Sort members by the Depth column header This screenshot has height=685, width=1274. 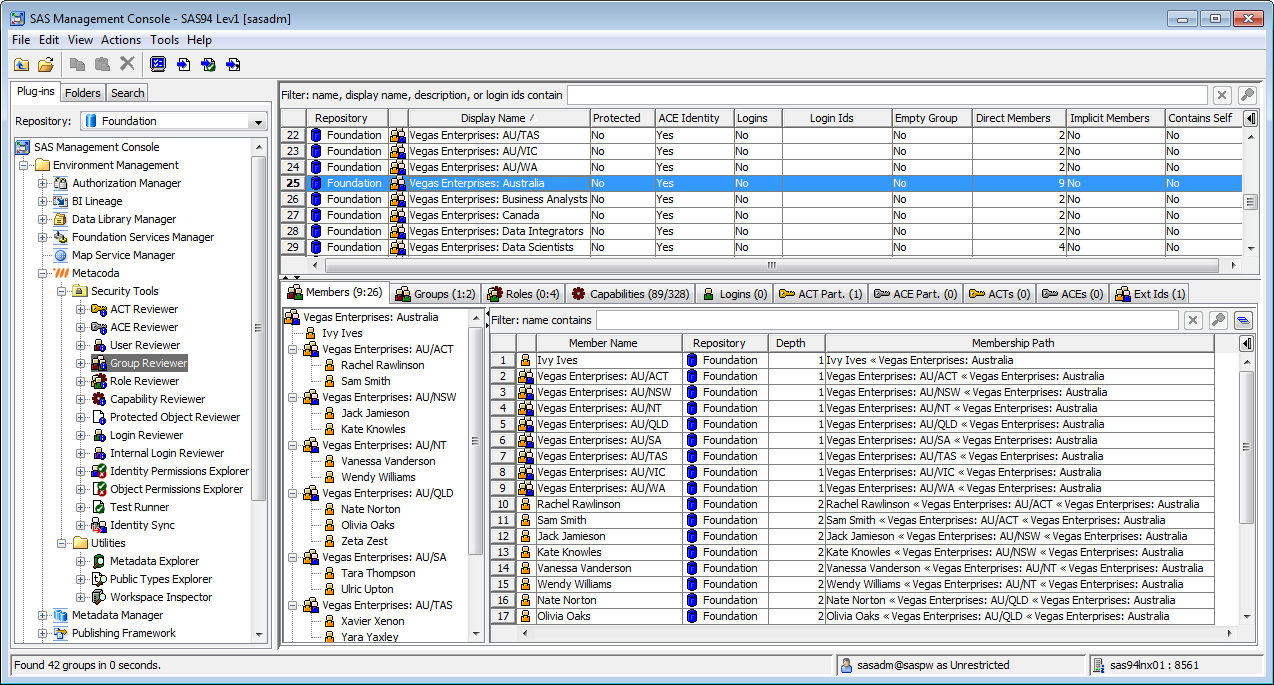click(797, 343)
